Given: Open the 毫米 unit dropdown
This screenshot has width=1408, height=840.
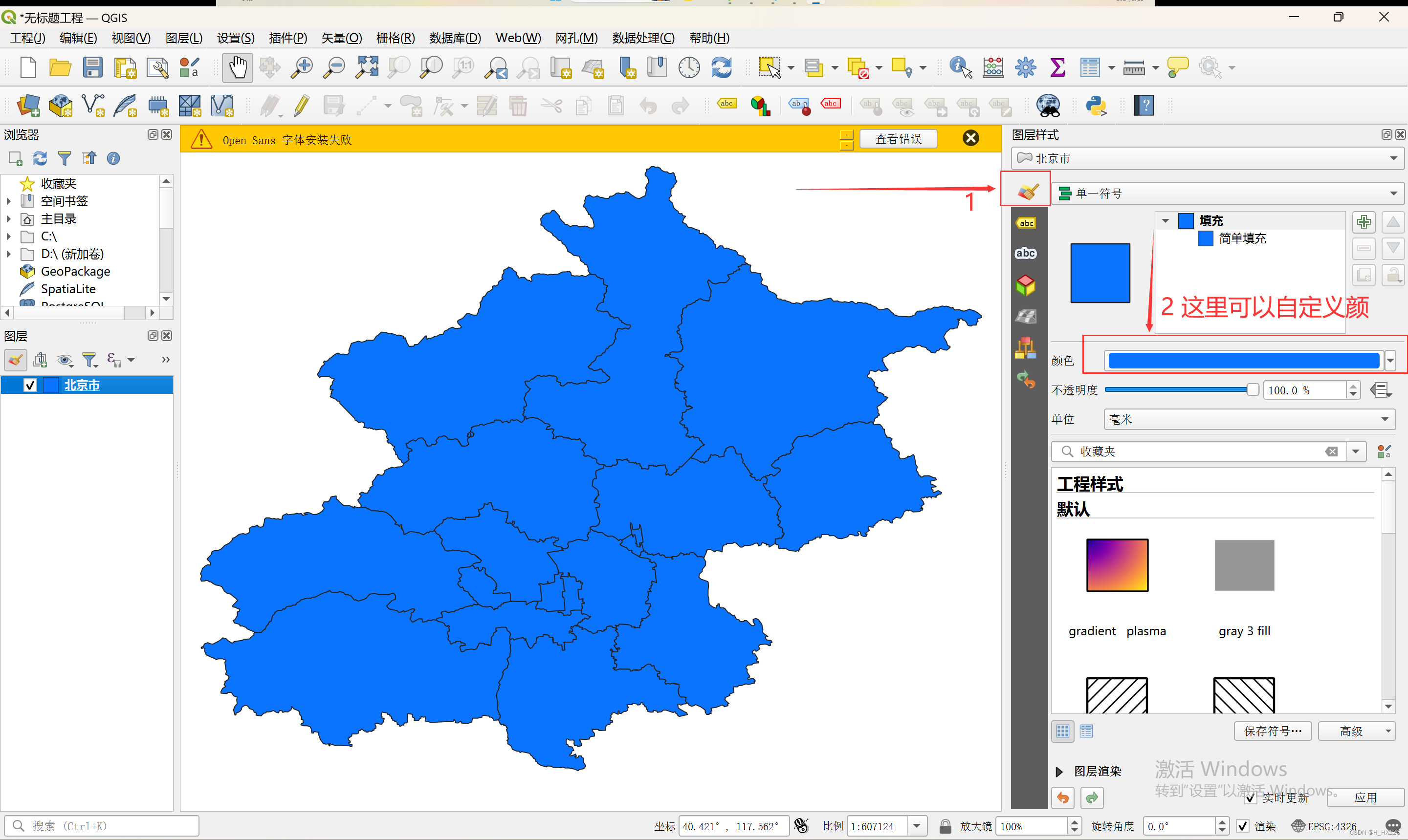Looking at the screenshot, I should coord(1249,419).
